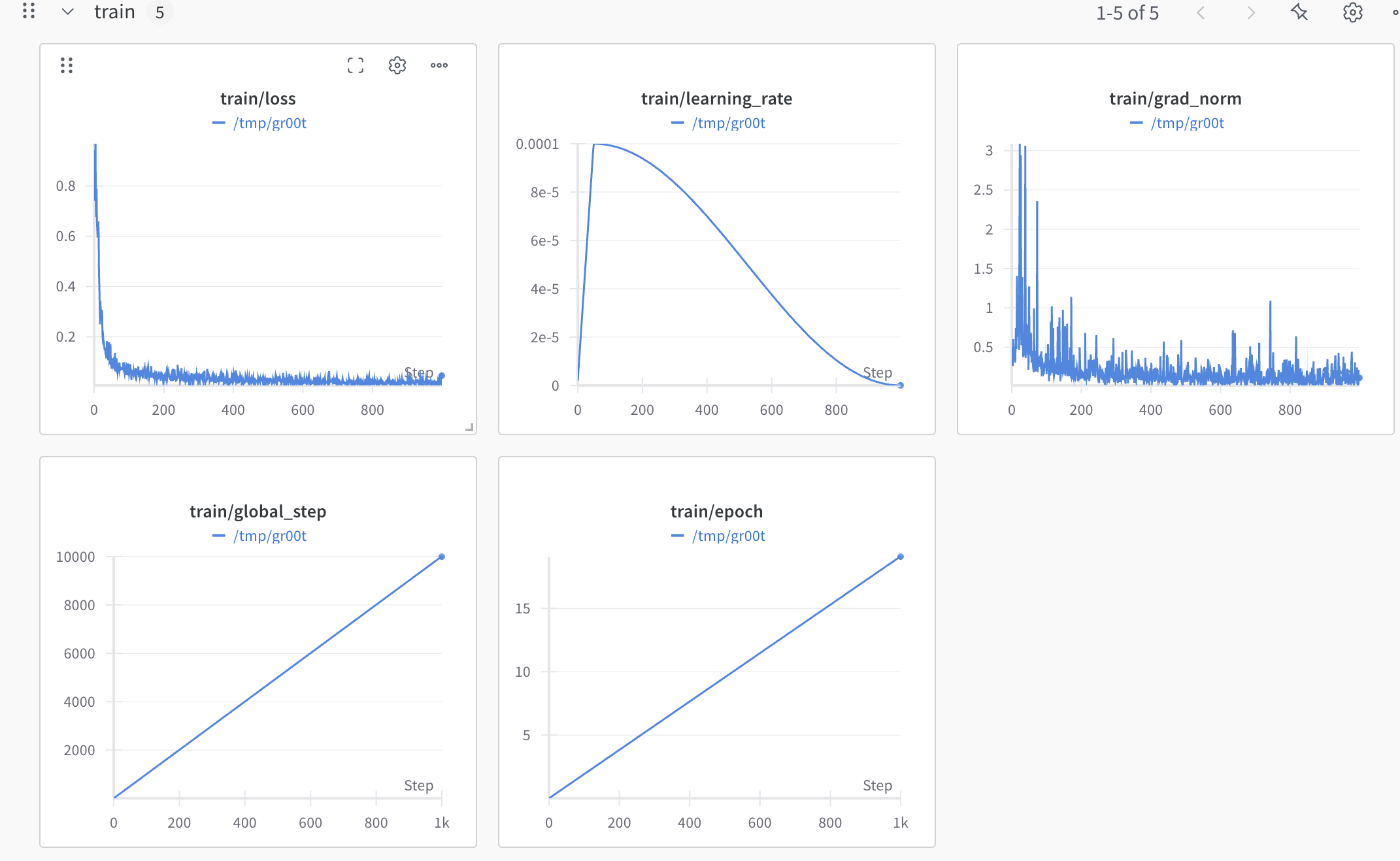Open full screen for train/loss panel
Screen dimensions: 1400x861
[x=355, y=65]
